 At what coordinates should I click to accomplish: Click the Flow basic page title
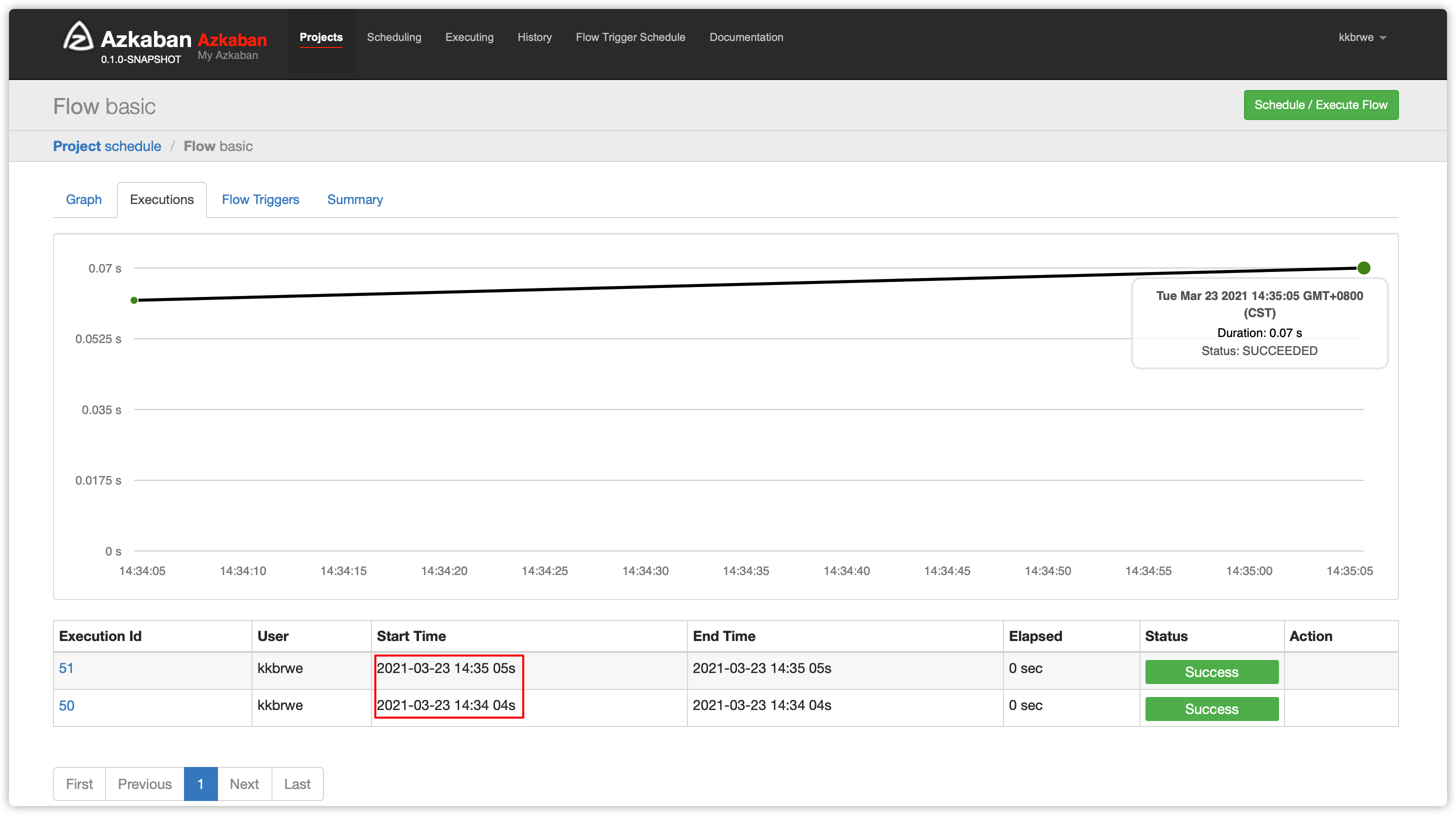point(104,106)
